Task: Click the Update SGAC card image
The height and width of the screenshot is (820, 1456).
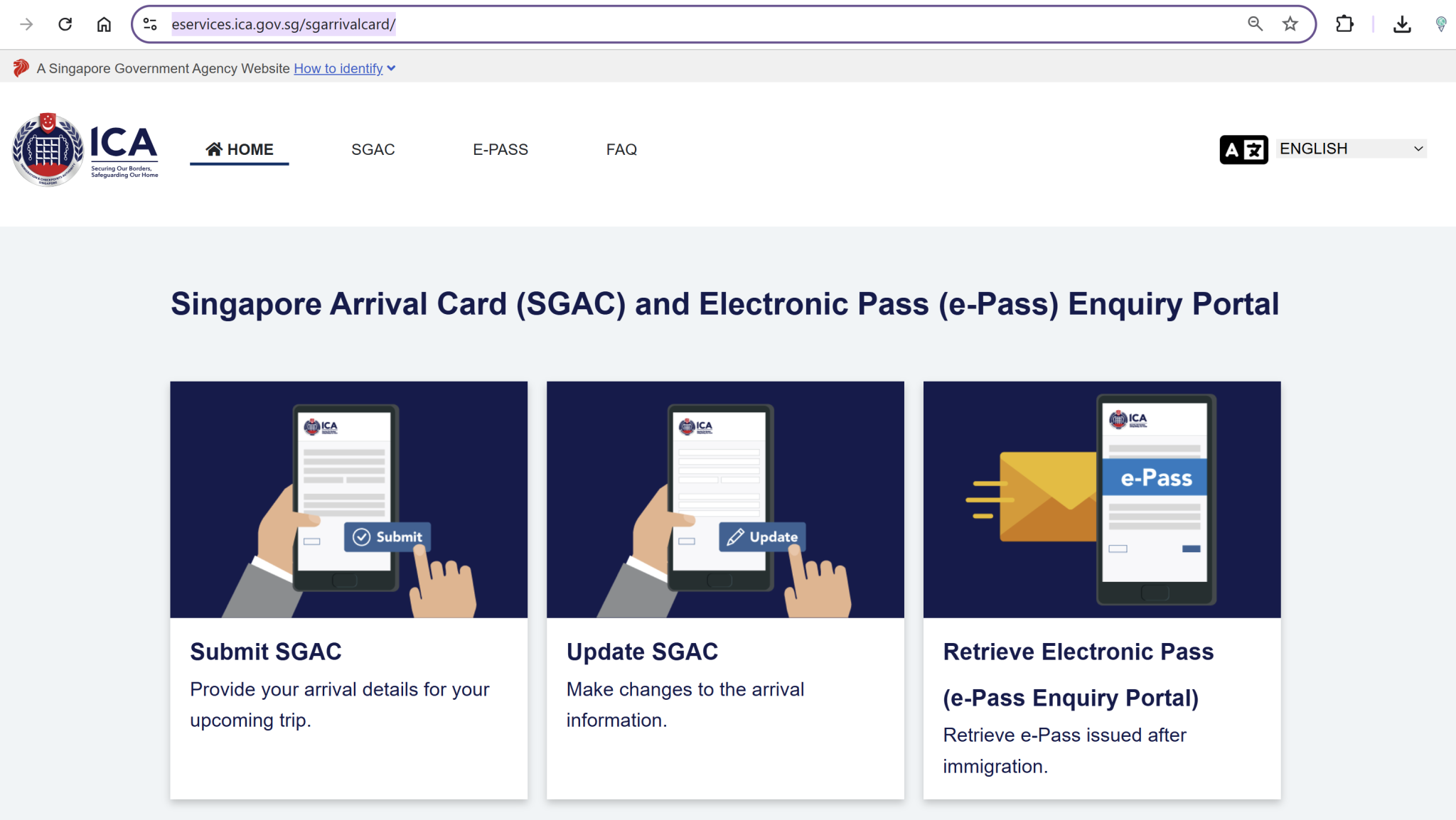Action: click(725, 499)
